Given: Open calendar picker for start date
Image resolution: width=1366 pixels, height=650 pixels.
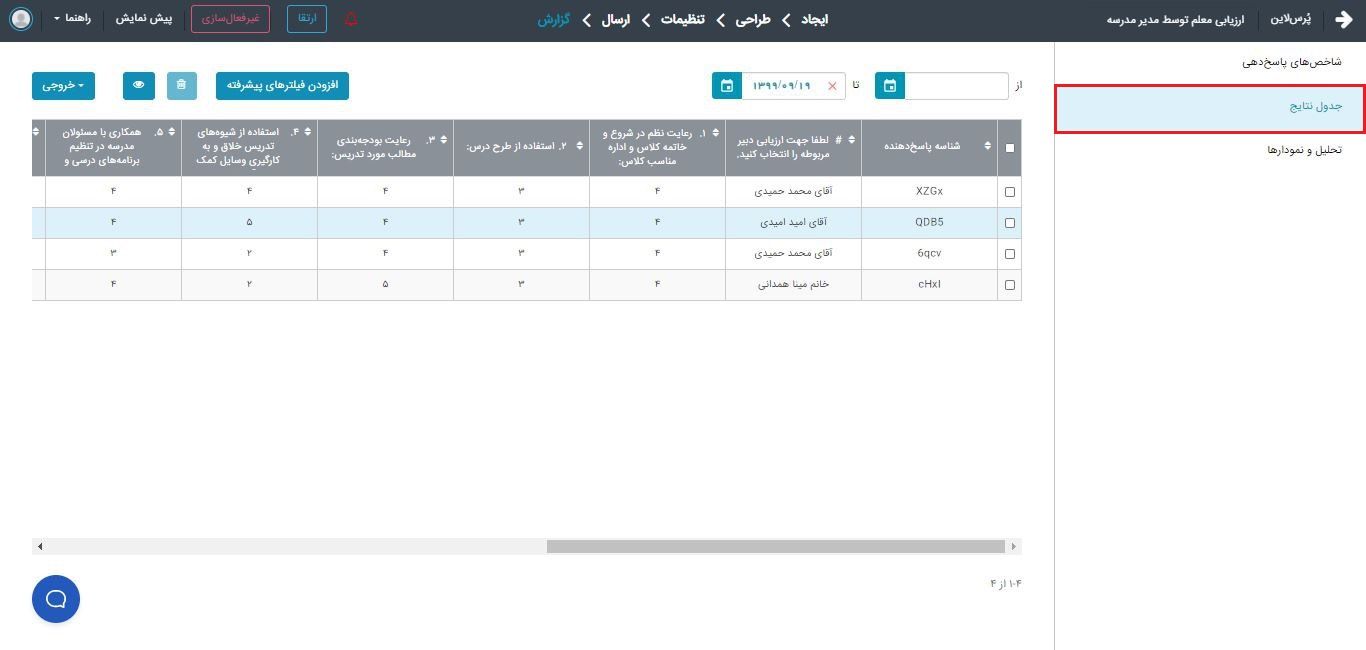Looking at the screenshot, I should (889, 86).
